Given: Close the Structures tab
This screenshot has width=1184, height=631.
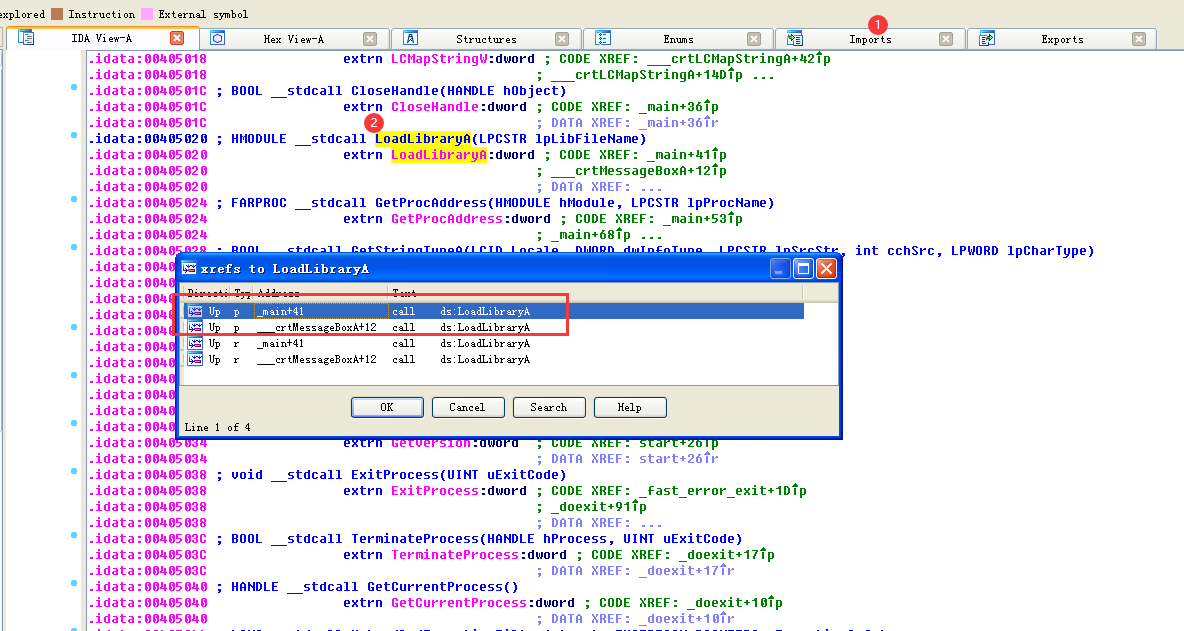Looking at the screenshot, I should coord(562,38).
